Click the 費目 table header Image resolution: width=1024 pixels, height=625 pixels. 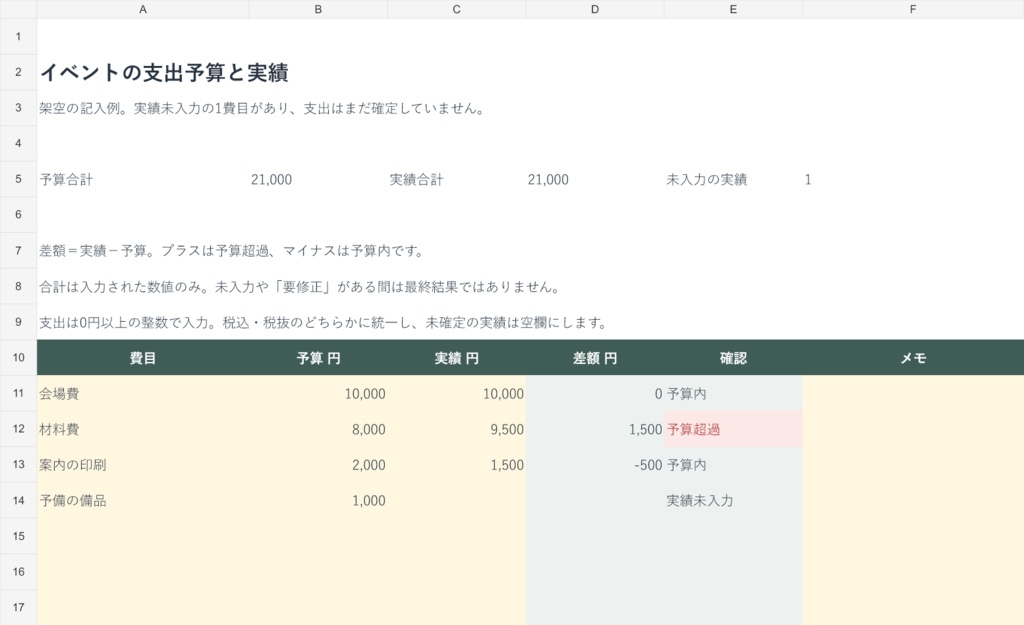pyautogui.click(x=142, y=357)
